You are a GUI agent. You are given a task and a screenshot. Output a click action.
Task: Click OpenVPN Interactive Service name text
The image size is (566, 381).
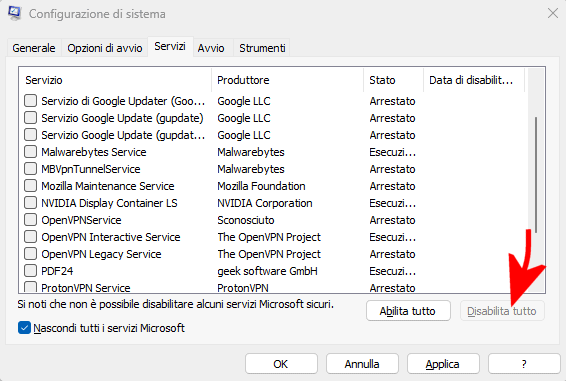111,237
